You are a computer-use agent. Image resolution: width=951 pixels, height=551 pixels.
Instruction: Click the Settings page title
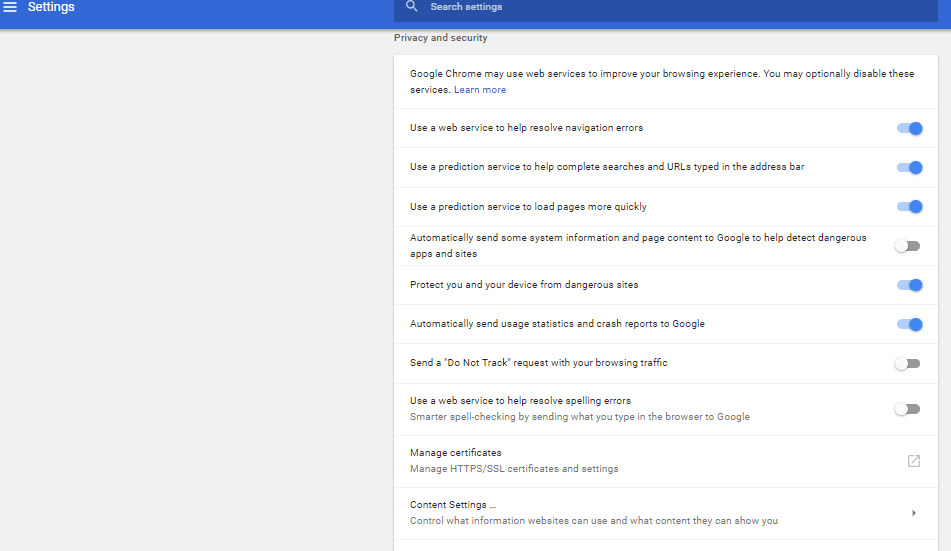(x=51, y=7)
